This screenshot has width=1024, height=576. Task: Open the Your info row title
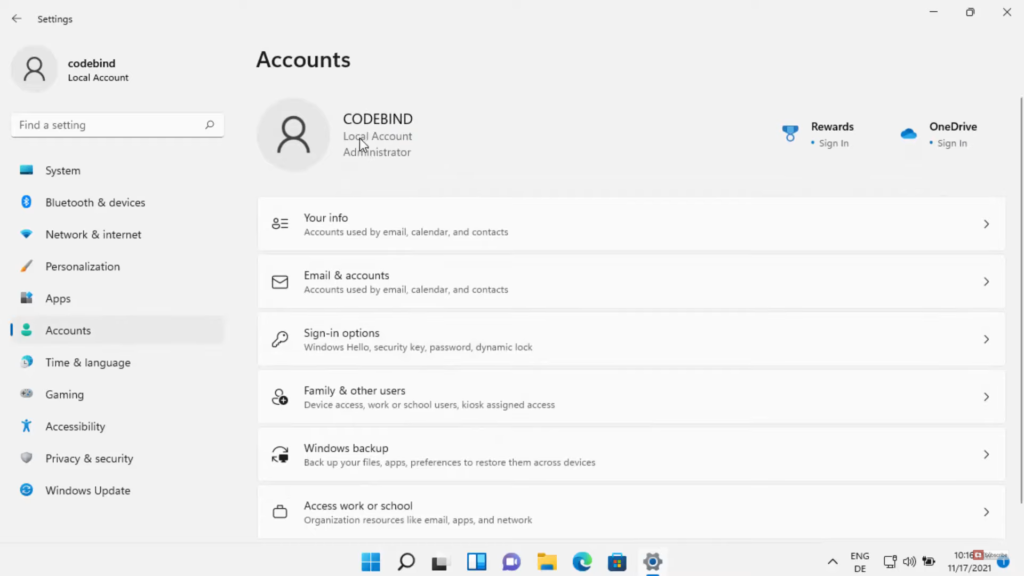coord(326,217)
